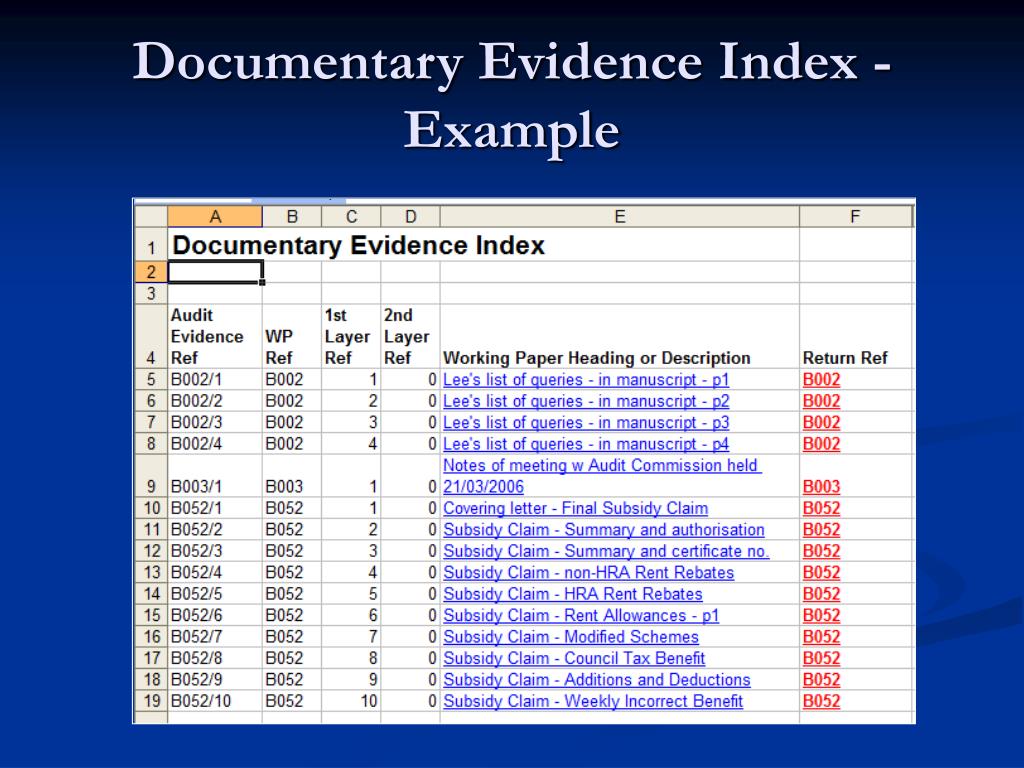Select 1st Layer Ref value 7 in row 16

[351, 637]
